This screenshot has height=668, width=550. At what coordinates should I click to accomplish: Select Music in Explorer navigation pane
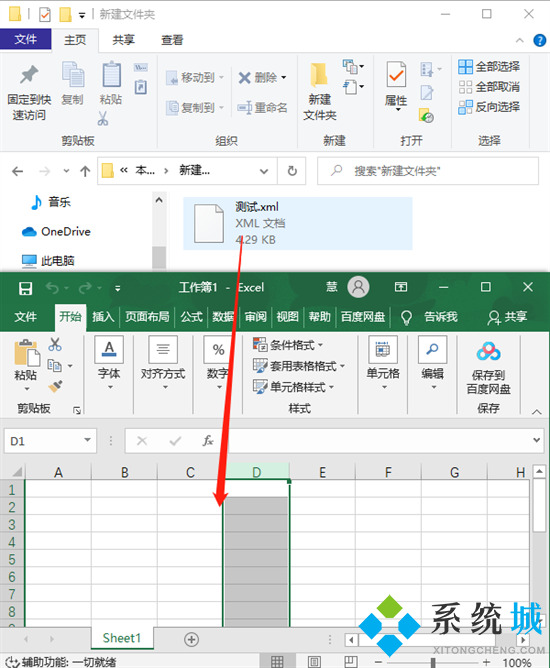click(50, 202)
